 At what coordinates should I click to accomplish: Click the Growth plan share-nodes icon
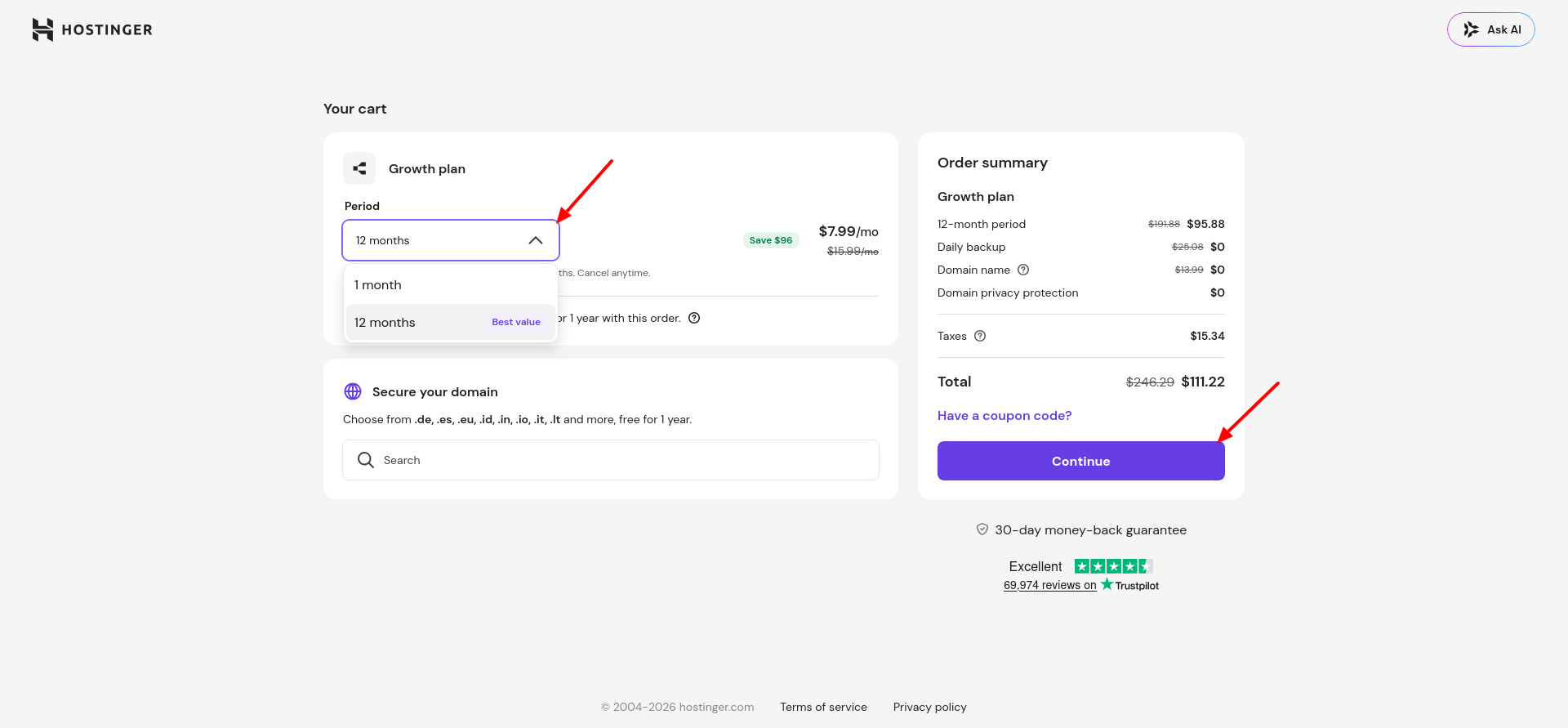tap(359, 168)
